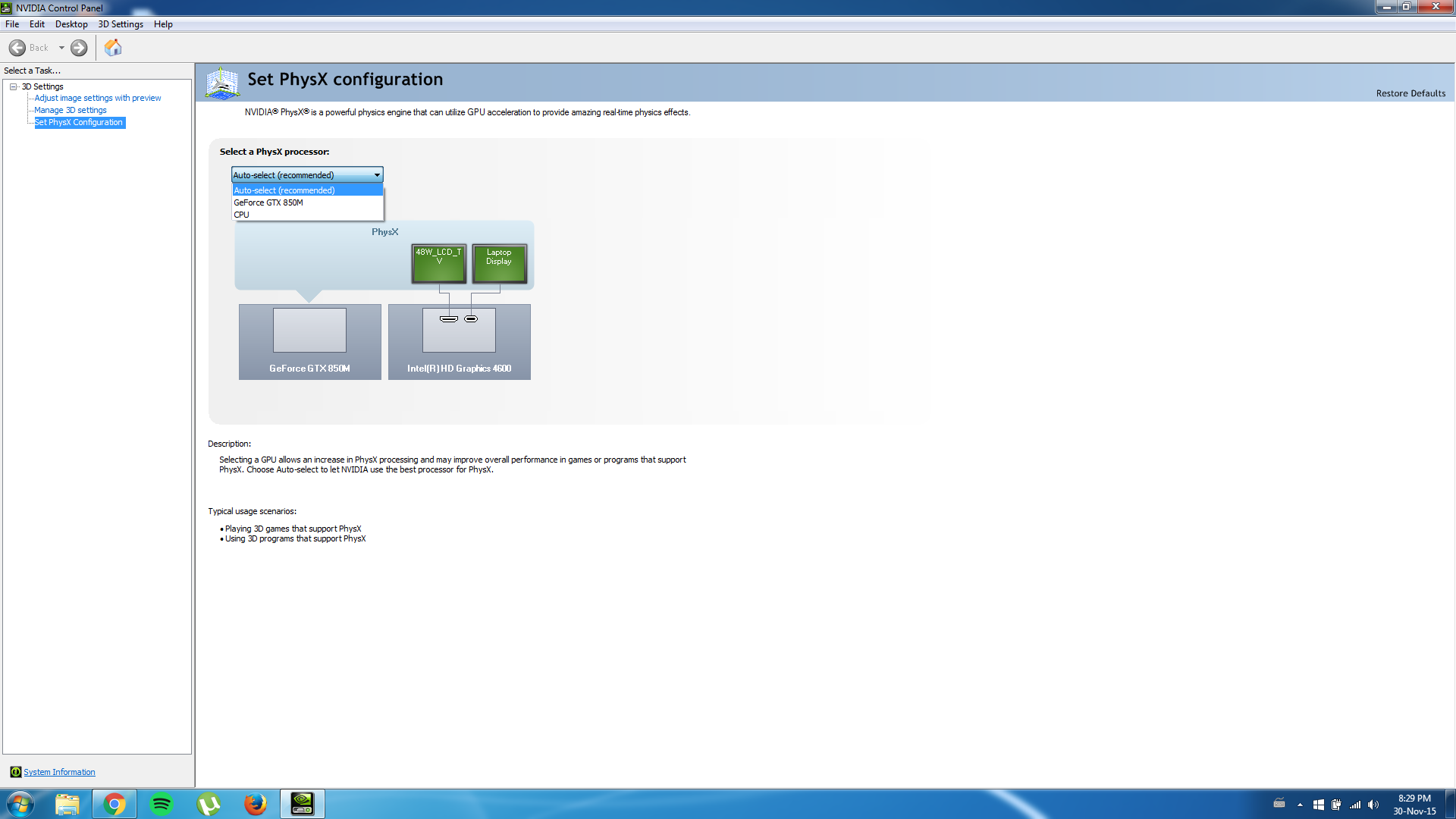
Task: Open the Edit menu
Action: coord(37,24)
